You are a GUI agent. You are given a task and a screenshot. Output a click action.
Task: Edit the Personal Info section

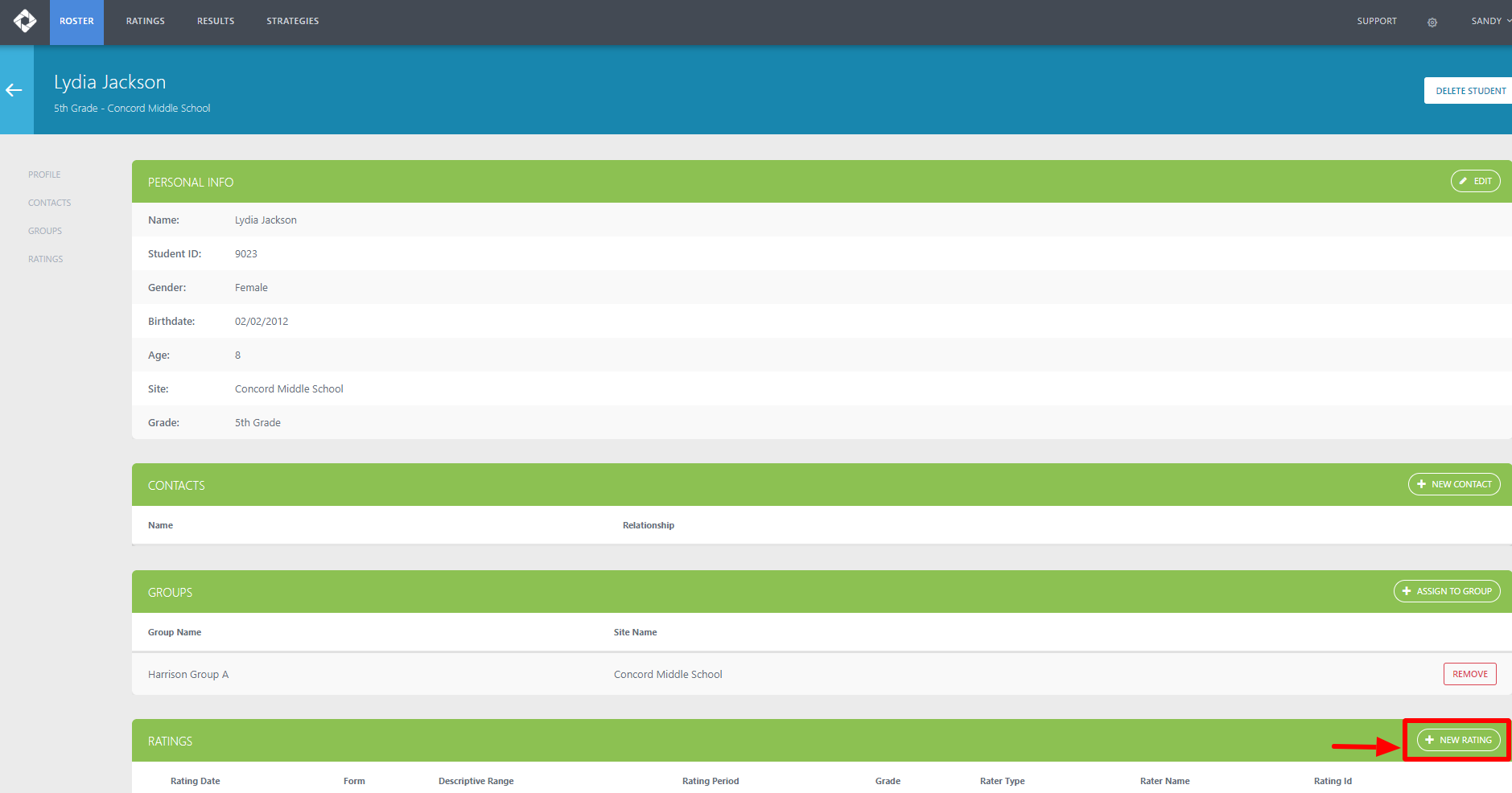pyautogui.click(x=1475, y=182)
